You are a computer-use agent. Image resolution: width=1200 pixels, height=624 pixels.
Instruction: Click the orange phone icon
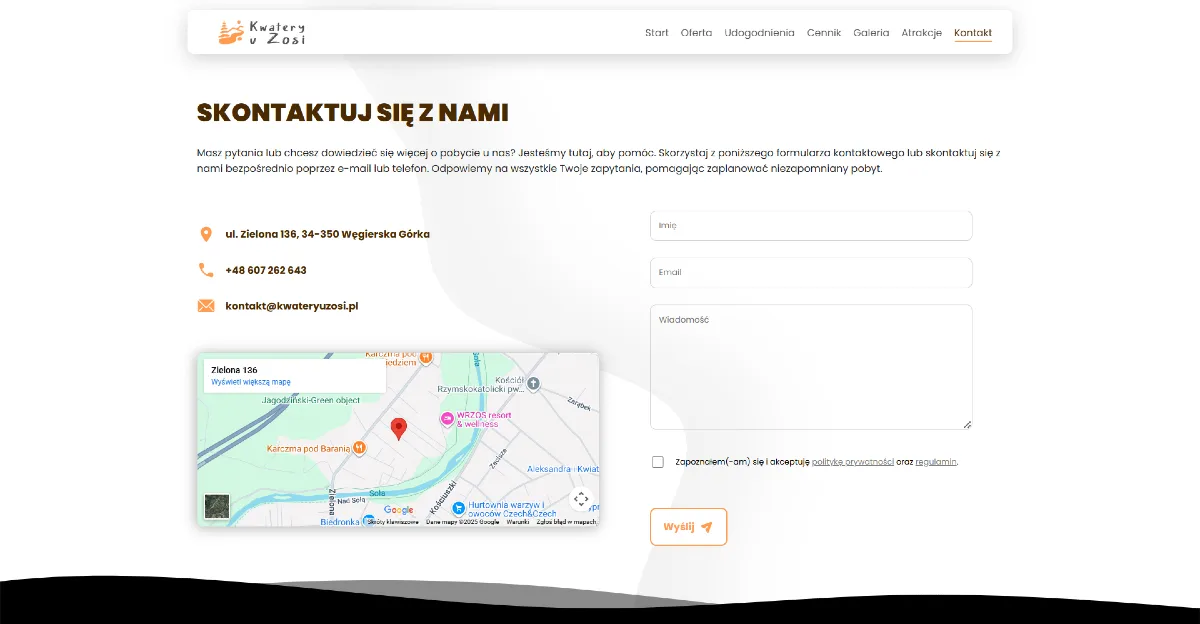point(206,270)
